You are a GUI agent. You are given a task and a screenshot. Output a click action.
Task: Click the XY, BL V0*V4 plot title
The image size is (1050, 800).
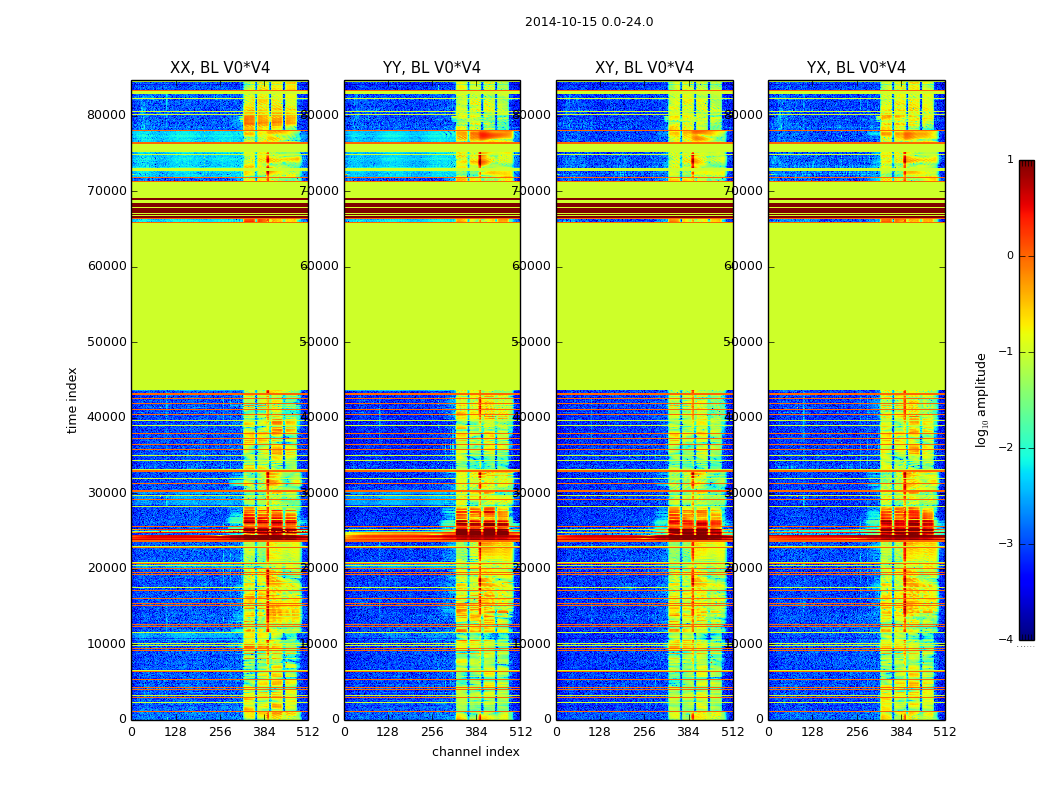[644, 68]
